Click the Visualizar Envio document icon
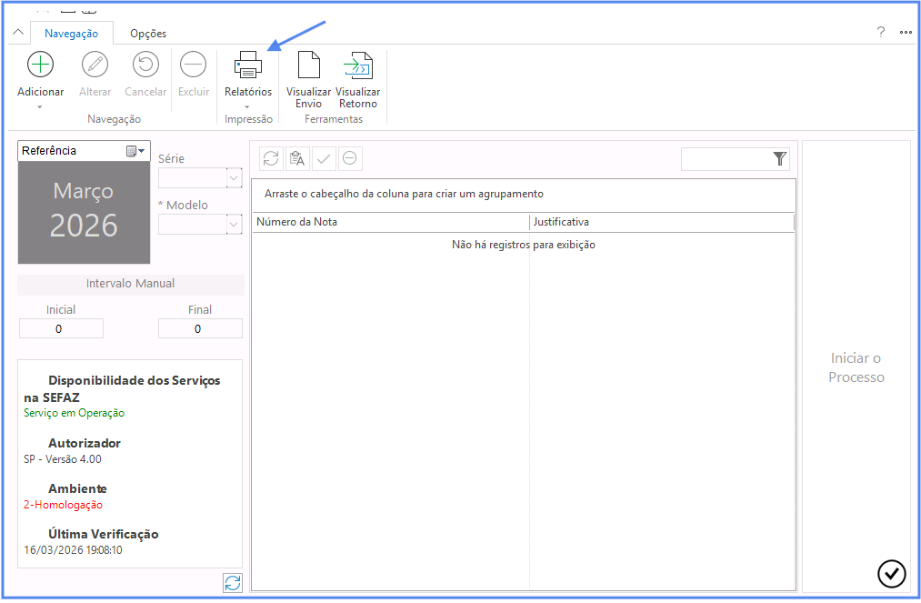This screenshot has height=603, width=921. coord(308,66)
